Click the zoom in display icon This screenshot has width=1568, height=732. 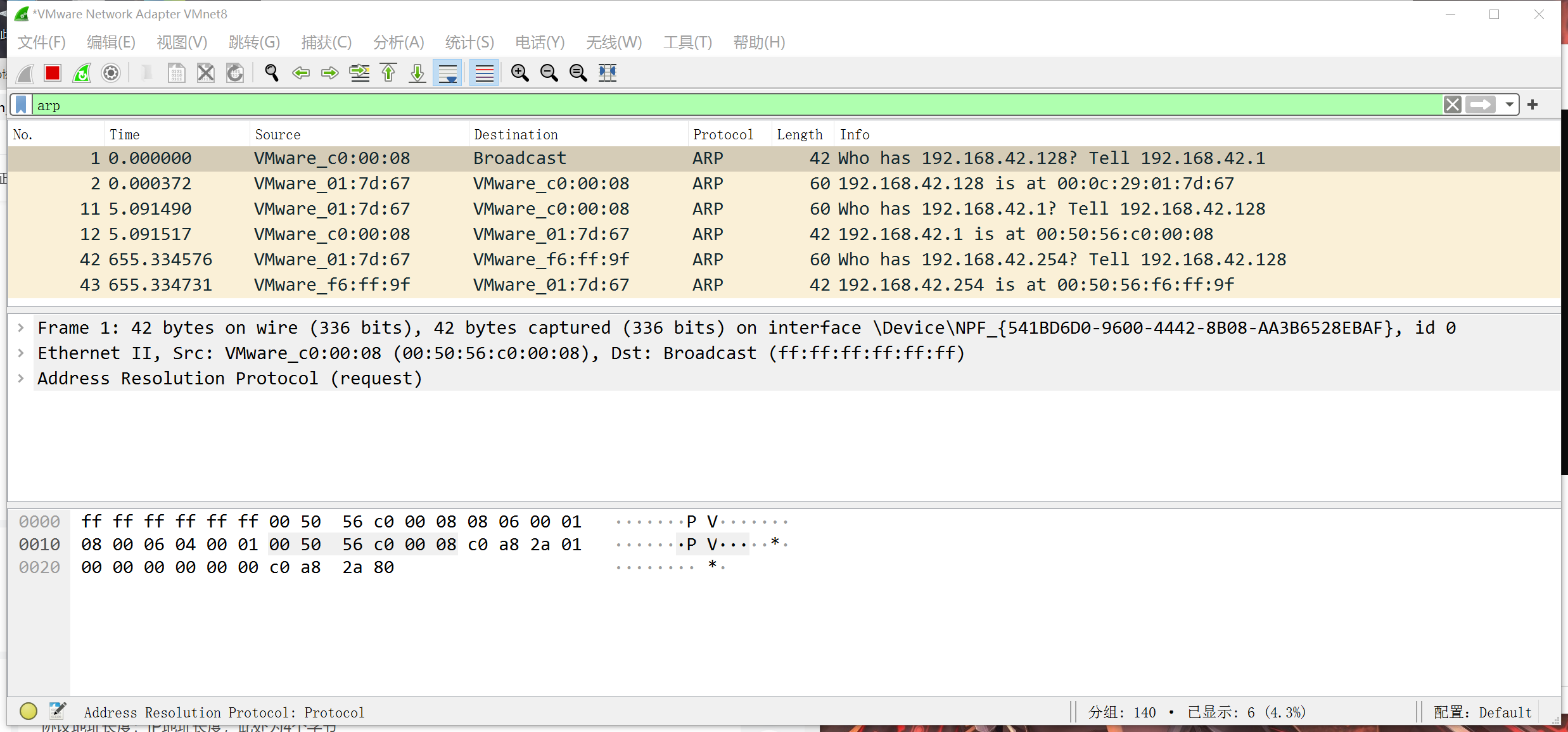(x=520, y=72)
